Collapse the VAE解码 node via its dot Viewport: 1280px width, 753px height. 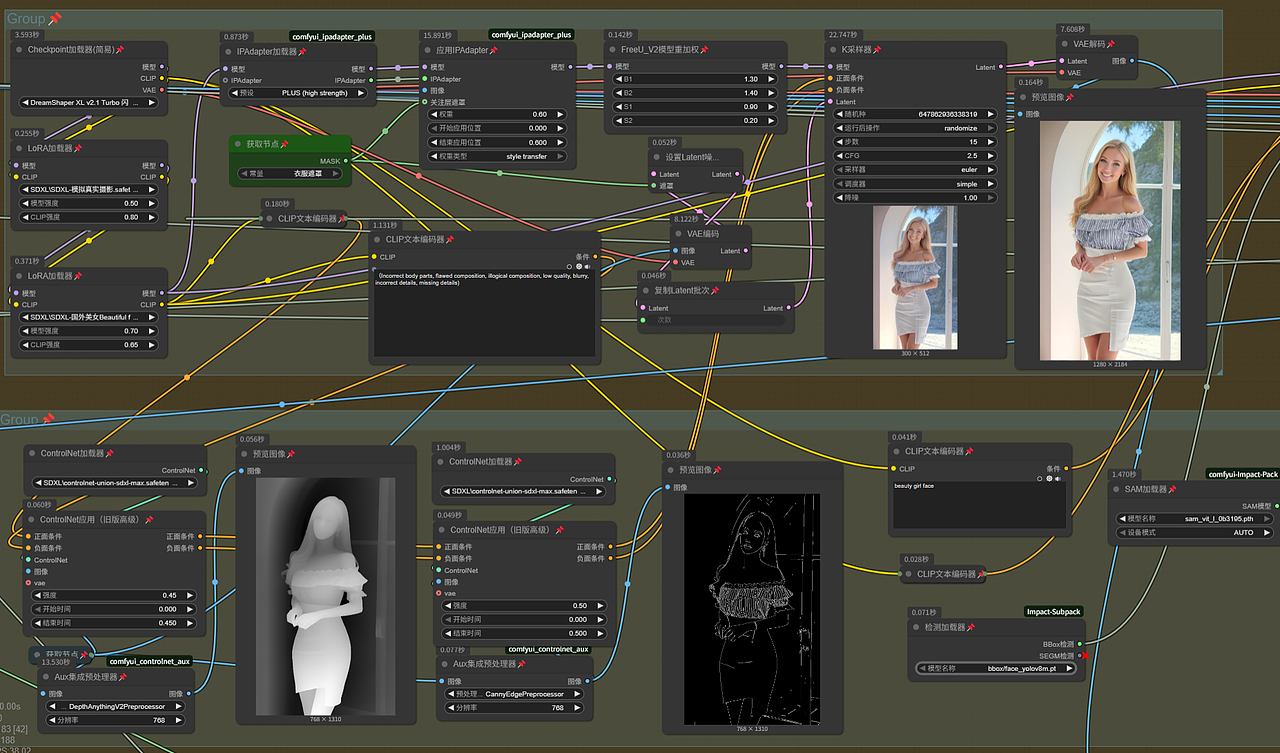point(1063,44)
